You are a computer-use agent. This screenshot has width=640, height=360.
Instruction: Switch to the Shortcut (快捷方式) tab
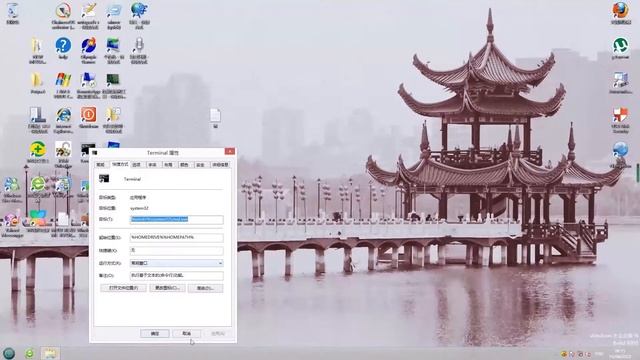pos(120,164)
